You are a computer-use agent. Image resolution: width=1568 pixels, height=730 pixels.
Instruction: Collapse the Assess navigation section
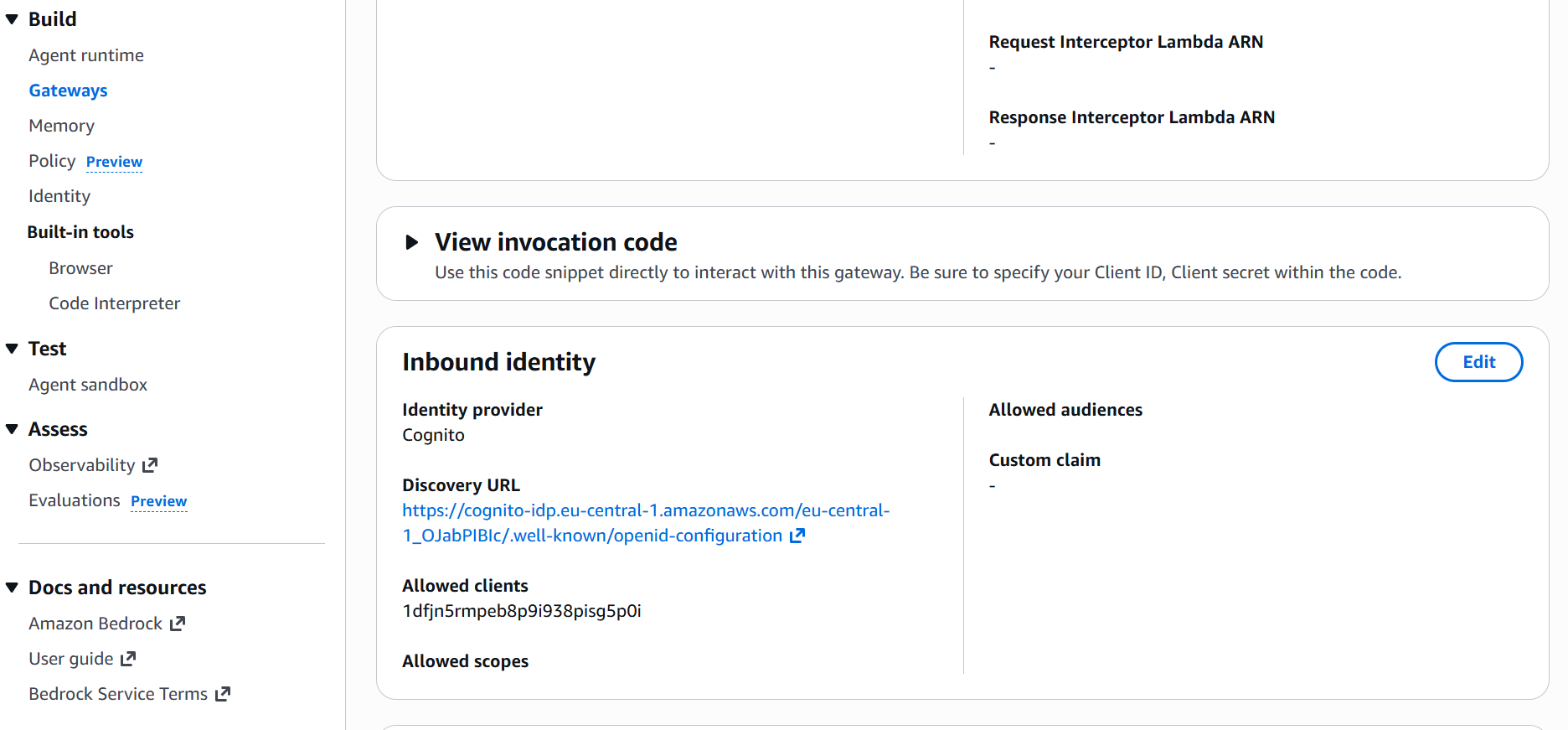(12, 429)
